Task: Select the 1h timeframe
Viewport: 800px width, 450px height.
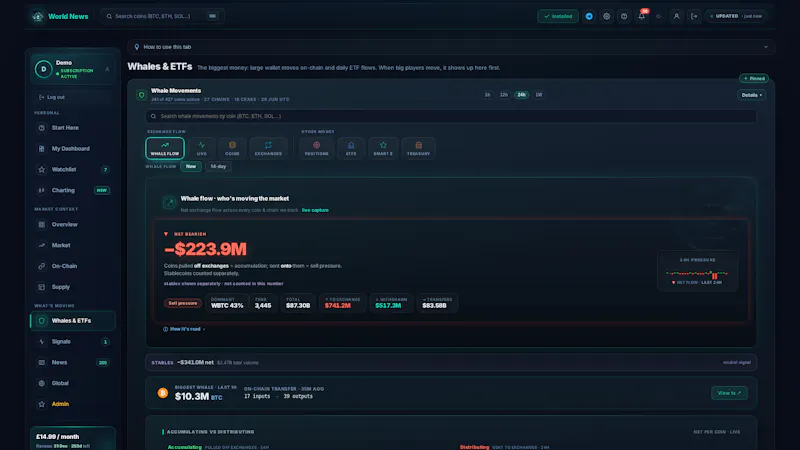Action: coord(487,95)
